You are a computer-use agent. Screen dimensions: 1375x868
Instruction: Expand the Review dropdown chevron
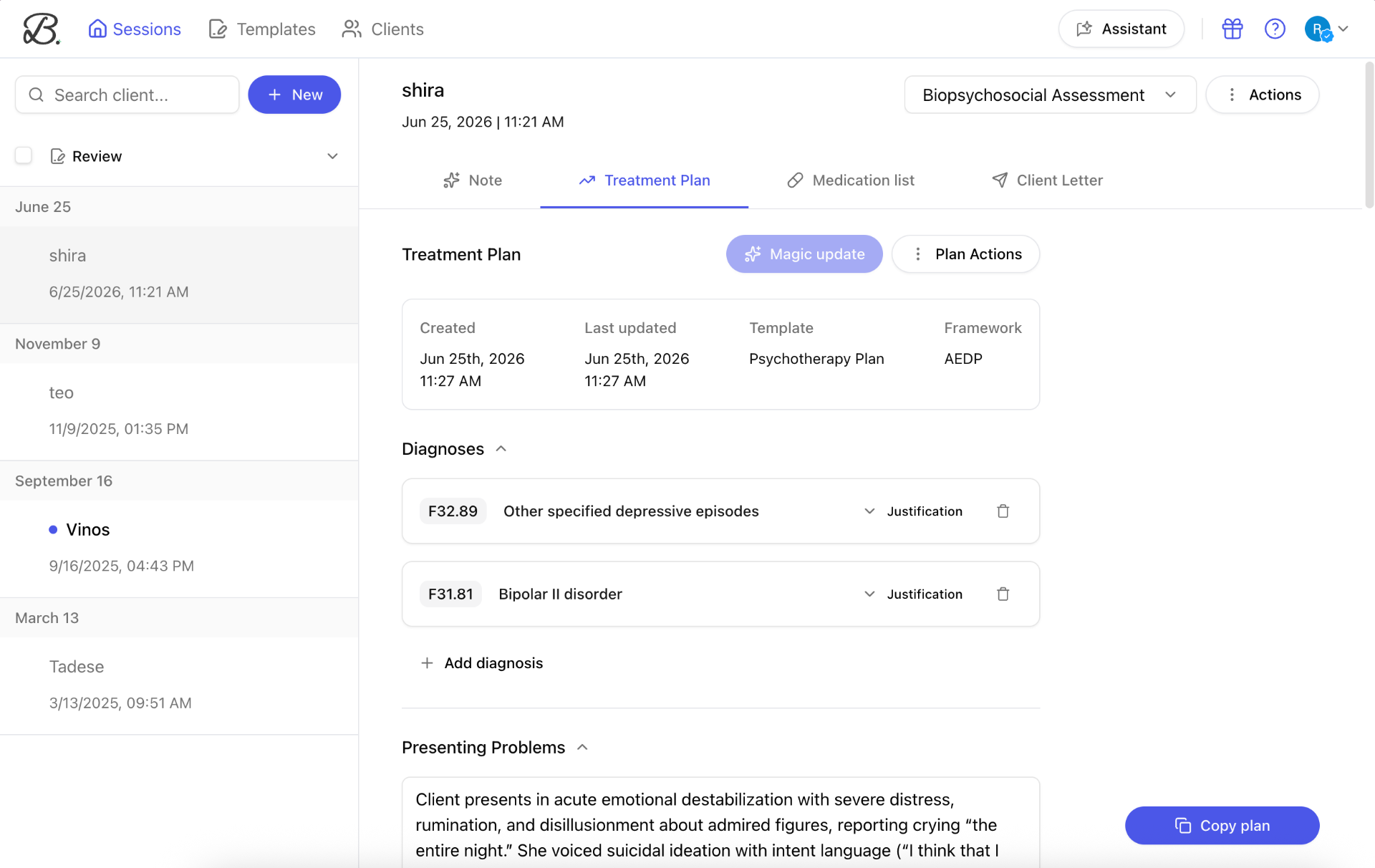(332, 156)
